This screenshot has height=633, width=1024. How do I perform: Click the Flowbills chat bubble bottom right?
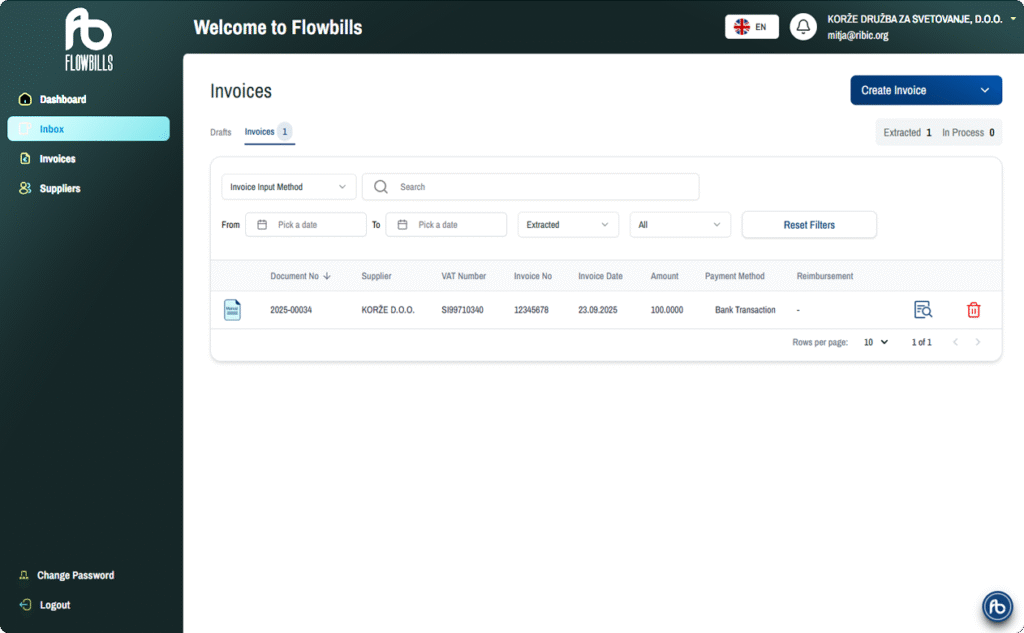996,606
